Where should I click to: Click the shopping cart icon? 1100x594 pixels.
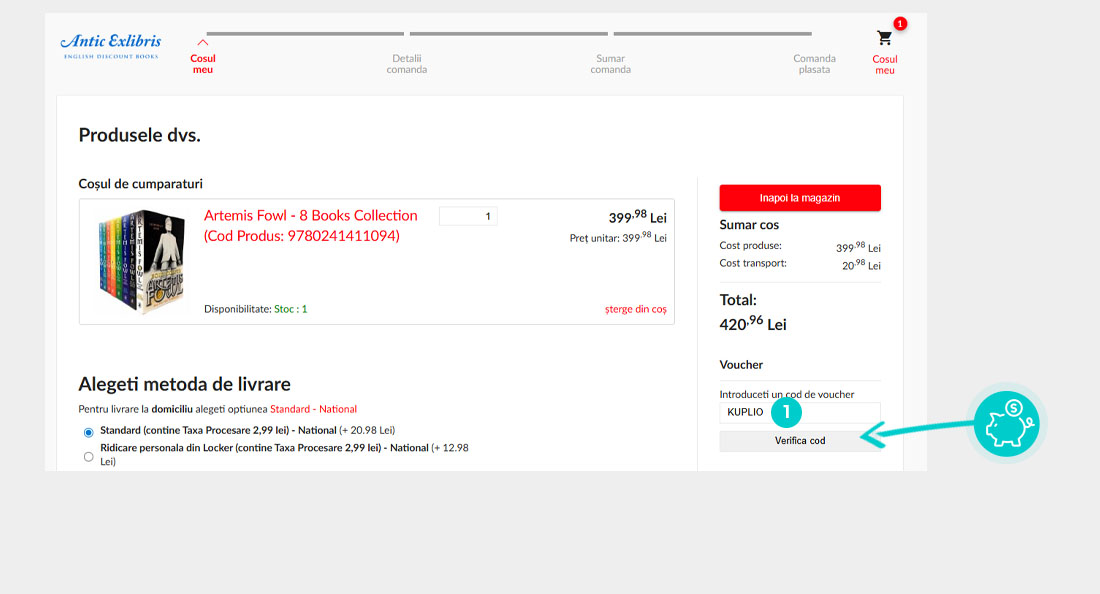(884, 39)
